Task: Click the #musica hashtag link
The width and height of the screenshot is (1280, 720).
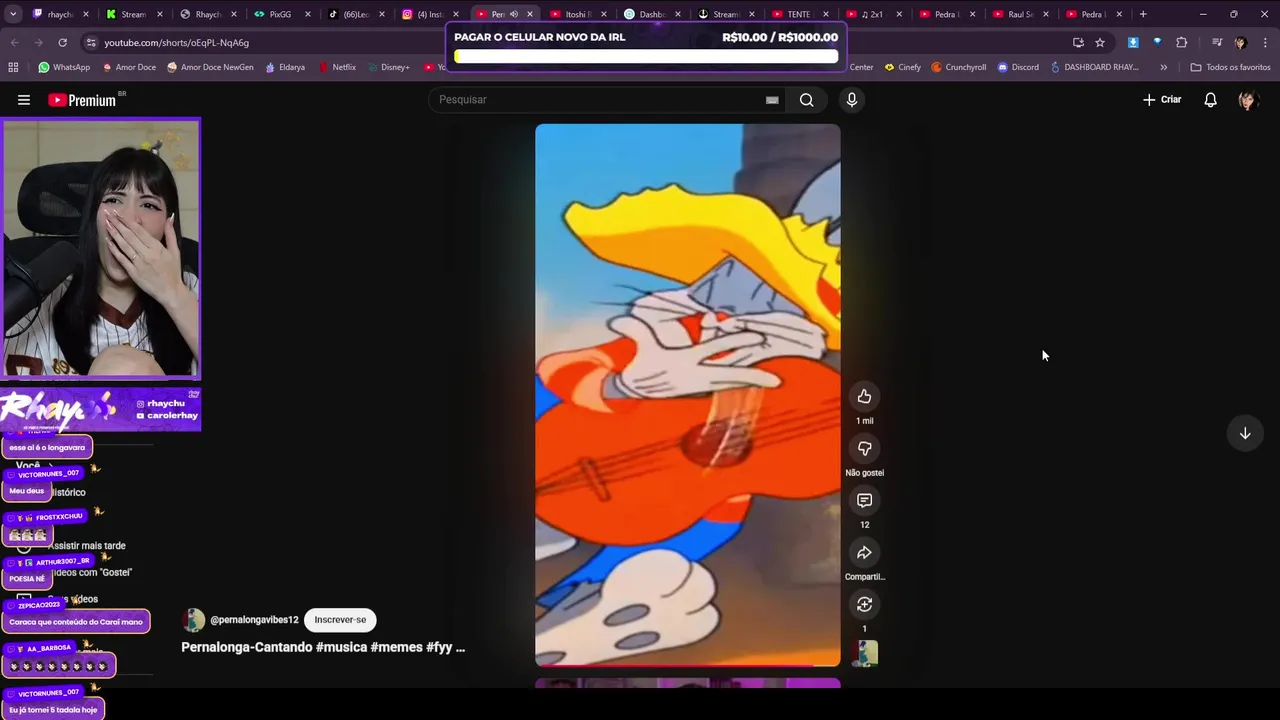Action: click(x=341, y=648)
